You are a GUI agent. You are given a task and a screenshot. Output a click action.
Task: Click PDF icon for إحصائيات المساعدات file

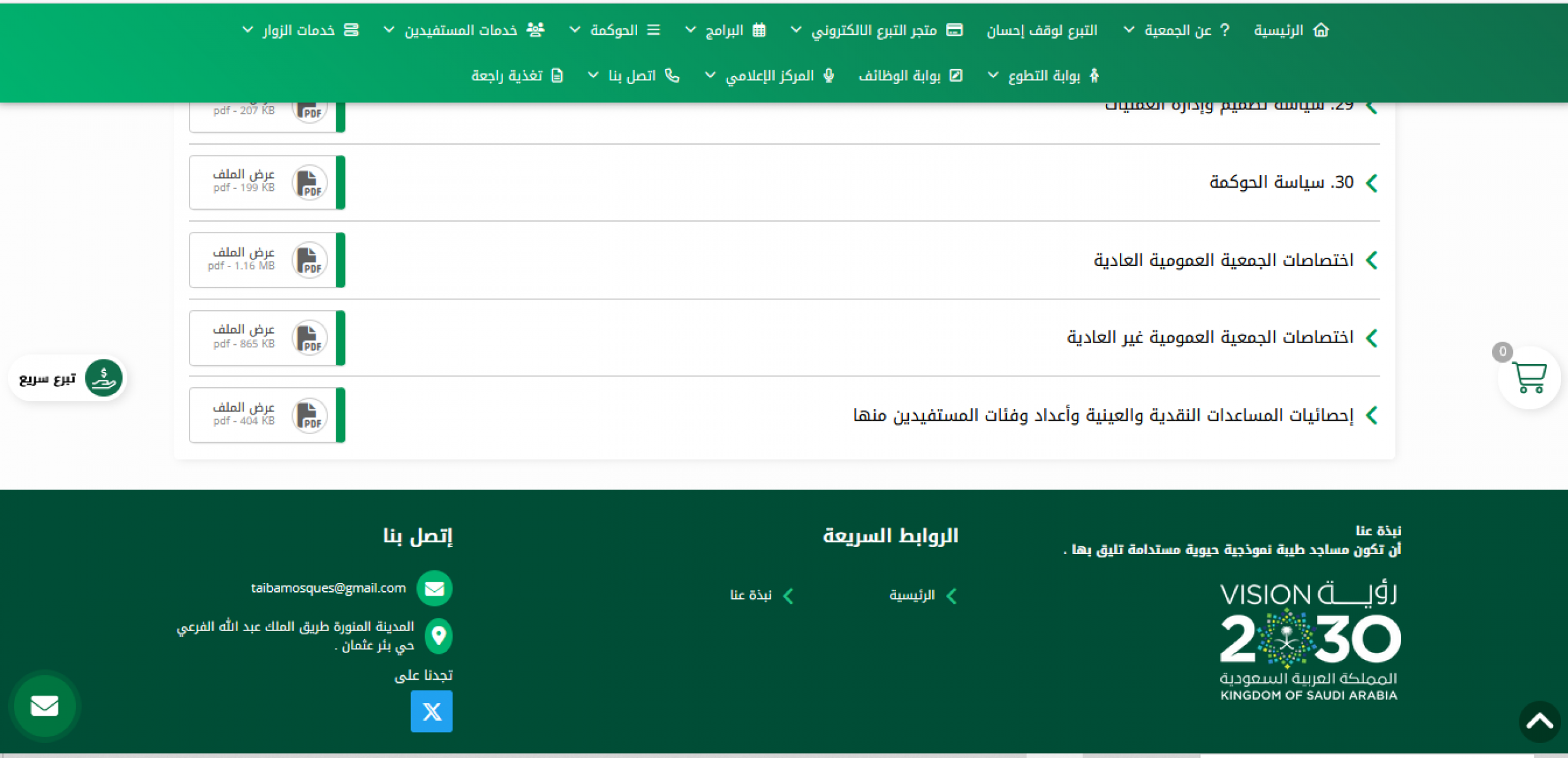tap(310, 416)
